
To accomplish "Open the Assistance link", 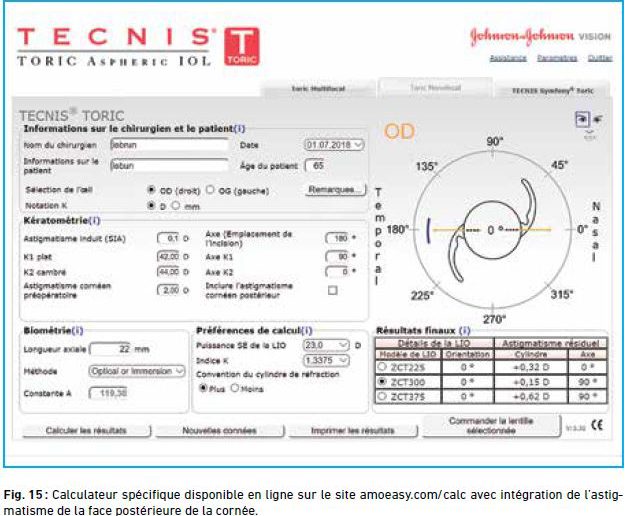I will pos(508,58).
